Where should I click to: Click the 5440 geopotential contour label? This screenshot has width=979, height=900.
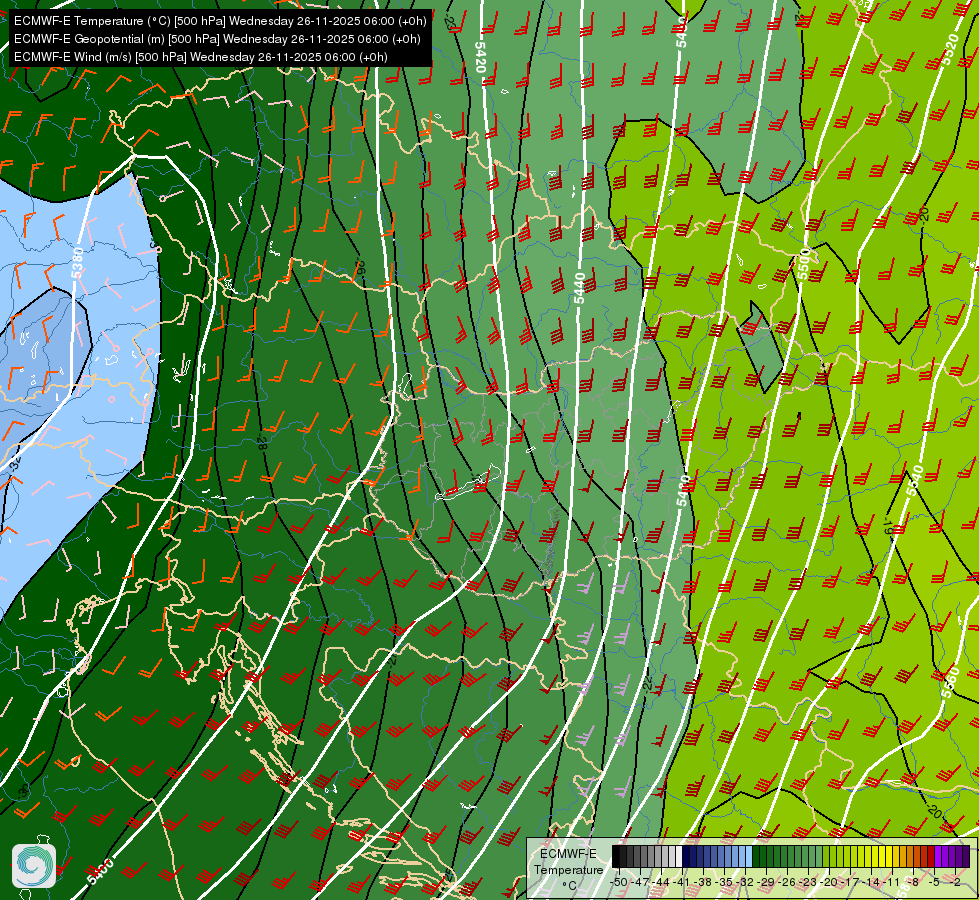pyautogui.click(x=580, y=289)
